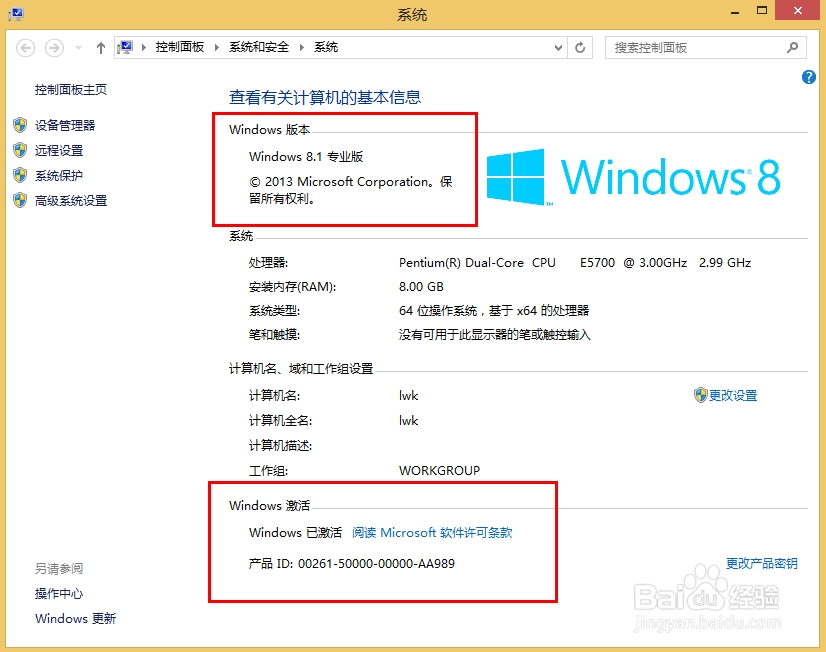Open 控制面板主页 link
This screenshot has height=652, width=826.
click(x=71, y=90)
